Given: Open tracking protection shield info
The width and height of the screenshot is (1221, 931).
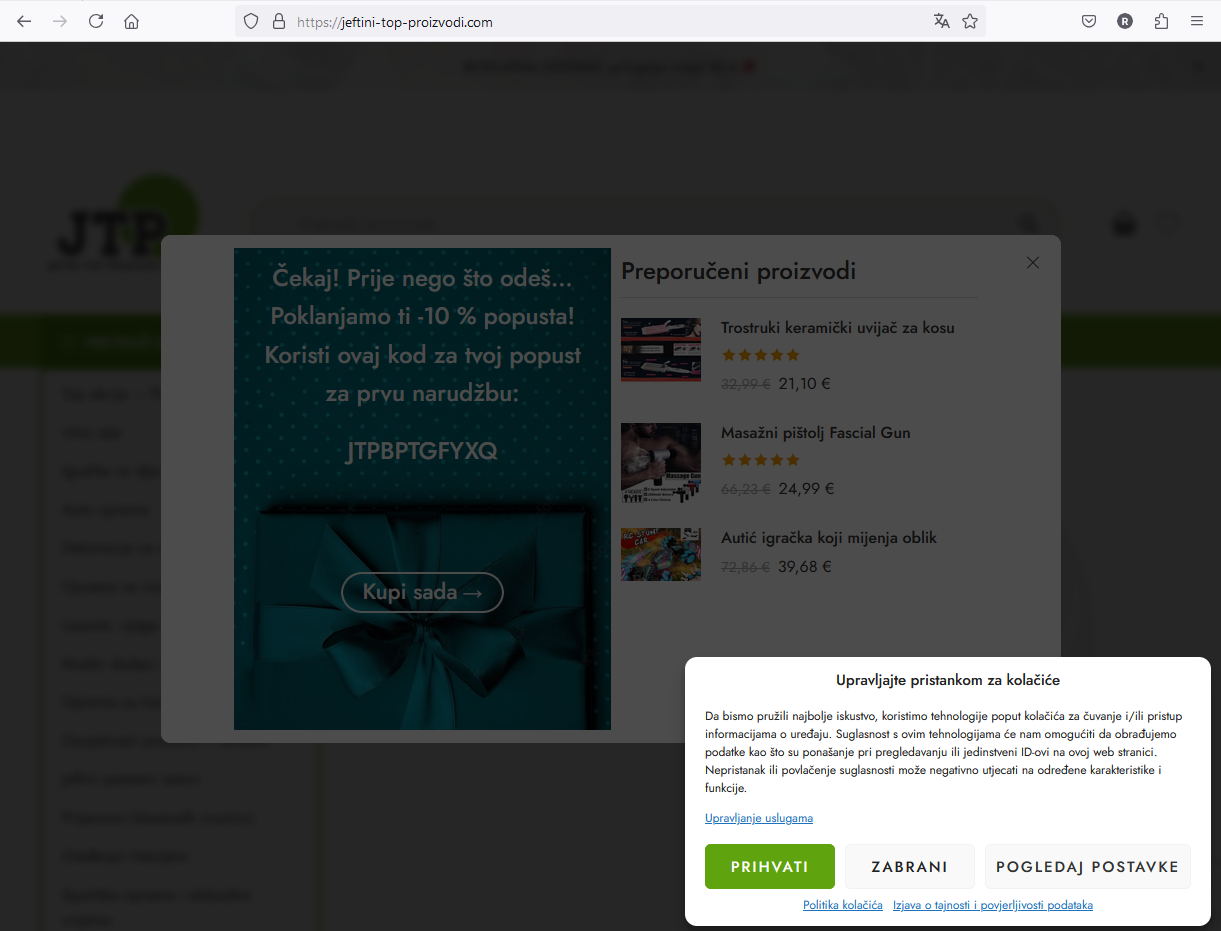Looking at the screenshot, I should (251, 21).
